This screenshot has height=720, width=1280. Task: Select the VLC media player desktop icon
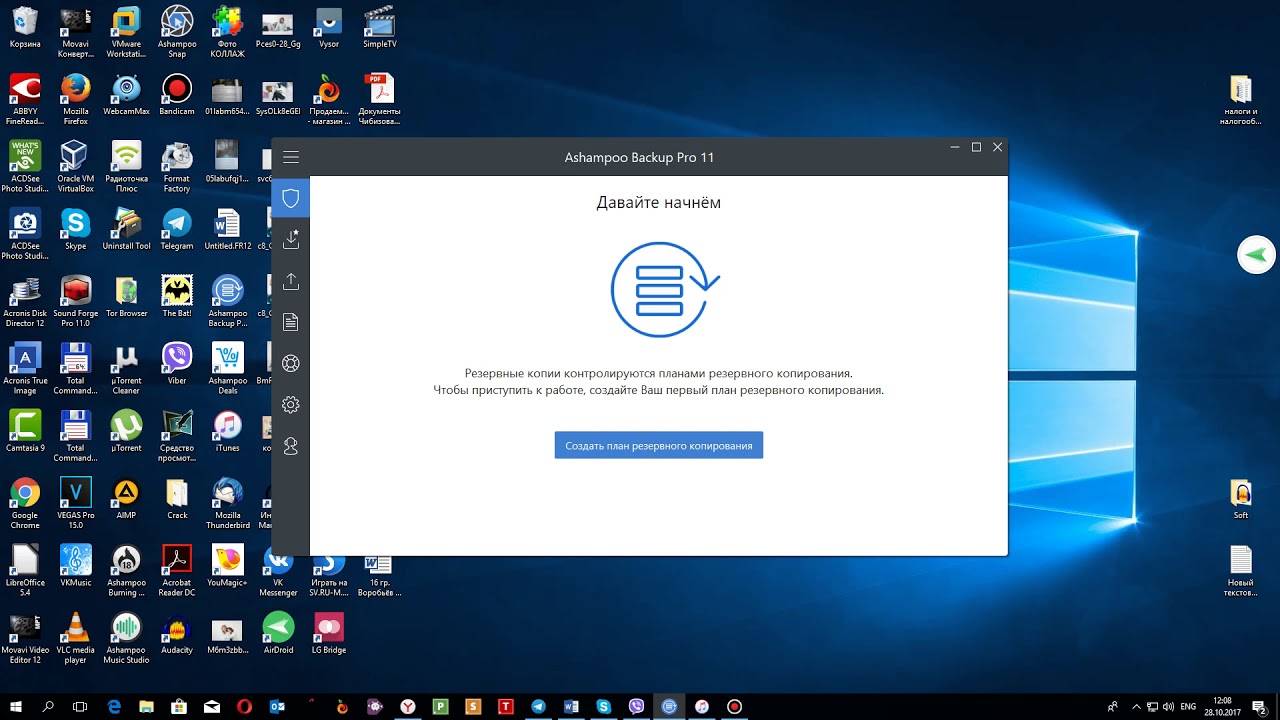coord(76,638)
